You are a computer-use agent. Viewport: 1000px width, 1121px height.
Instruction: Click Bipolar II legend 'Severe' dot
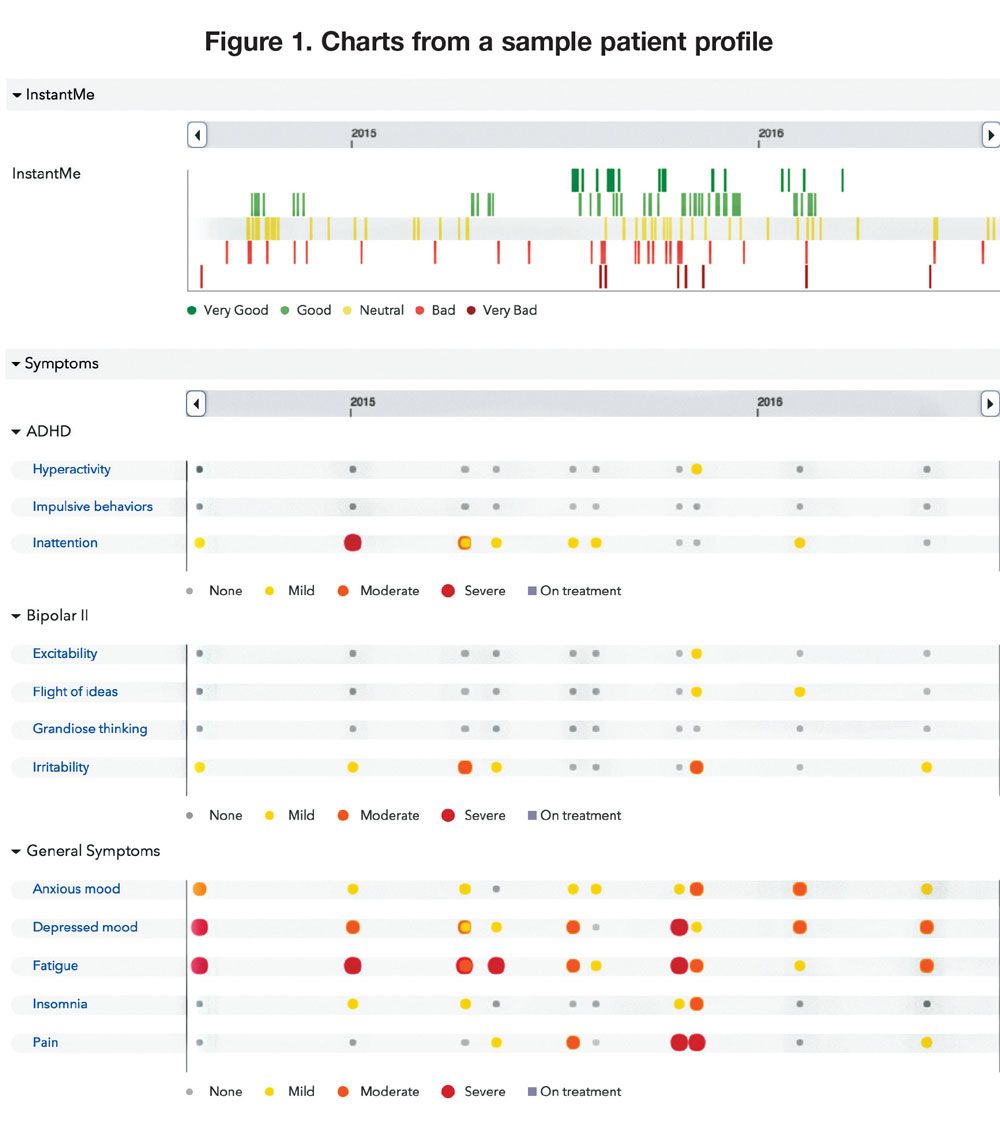click(x=448, y=815)
